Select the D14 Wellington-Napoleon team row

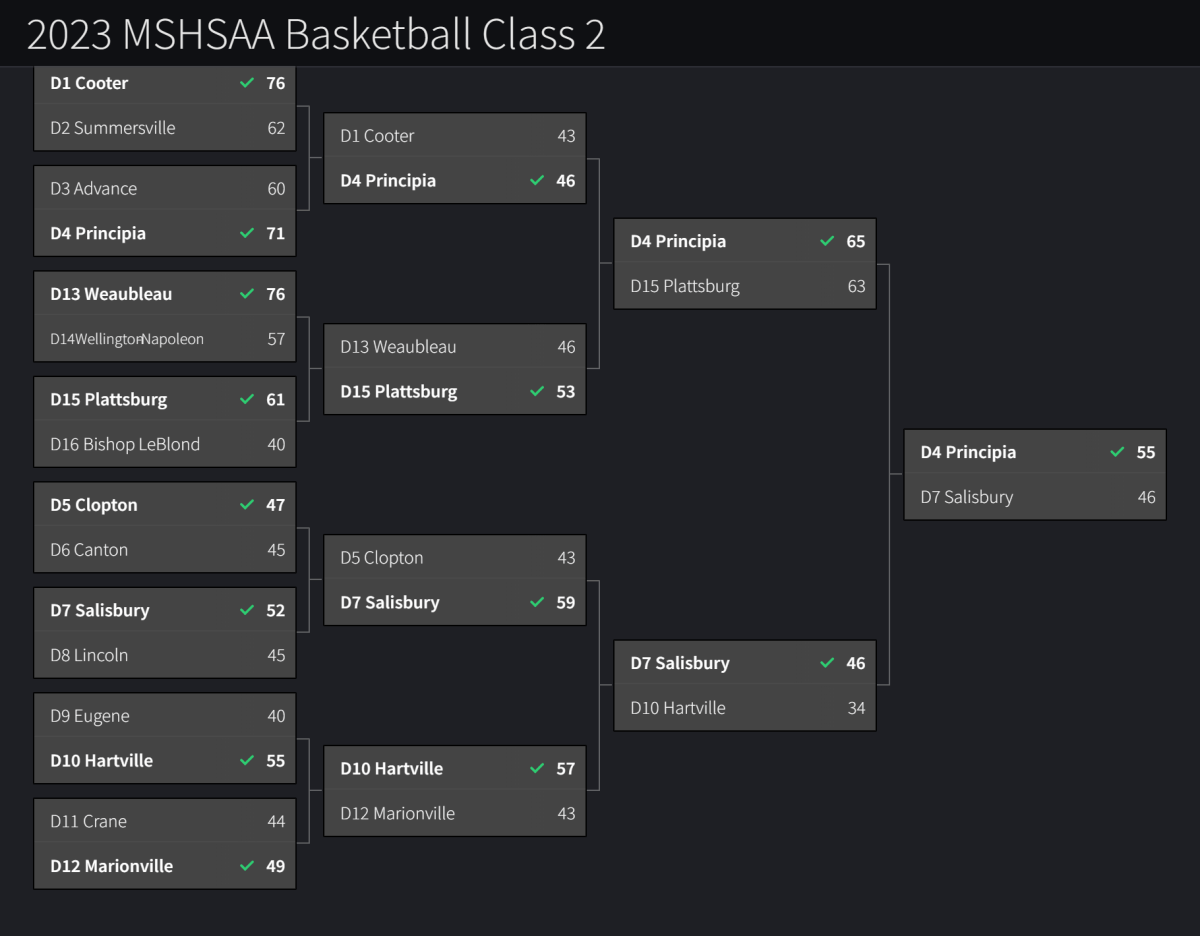coord(127,339)
